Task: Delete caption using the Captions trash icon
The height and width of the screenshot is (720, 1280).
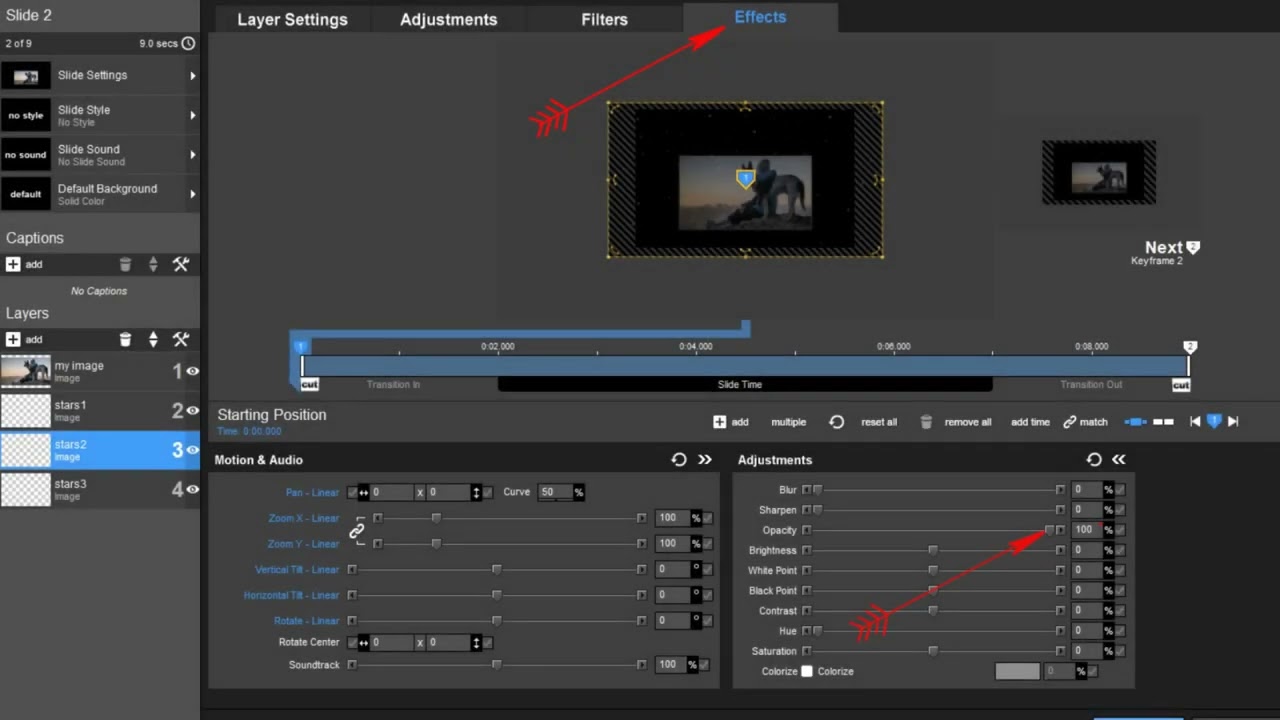Action: coord(125,264)
